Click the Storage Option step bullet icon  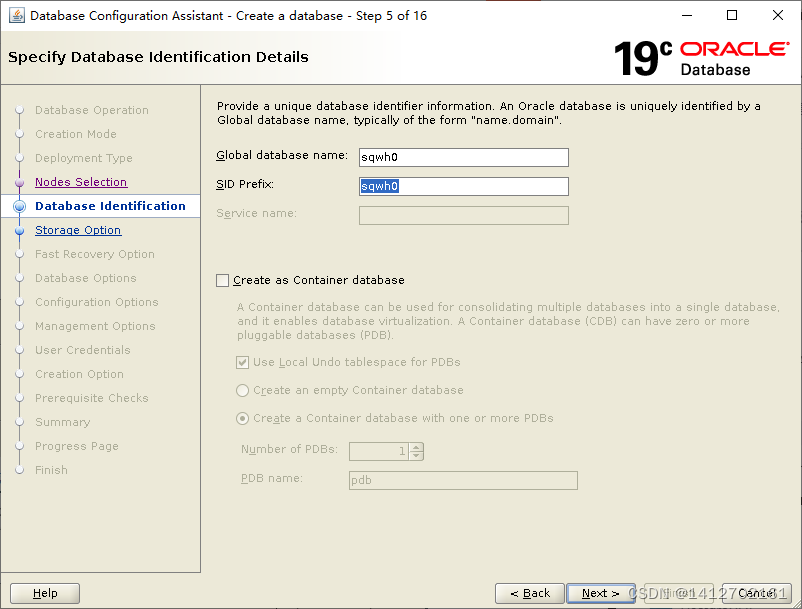click(19, 230)
